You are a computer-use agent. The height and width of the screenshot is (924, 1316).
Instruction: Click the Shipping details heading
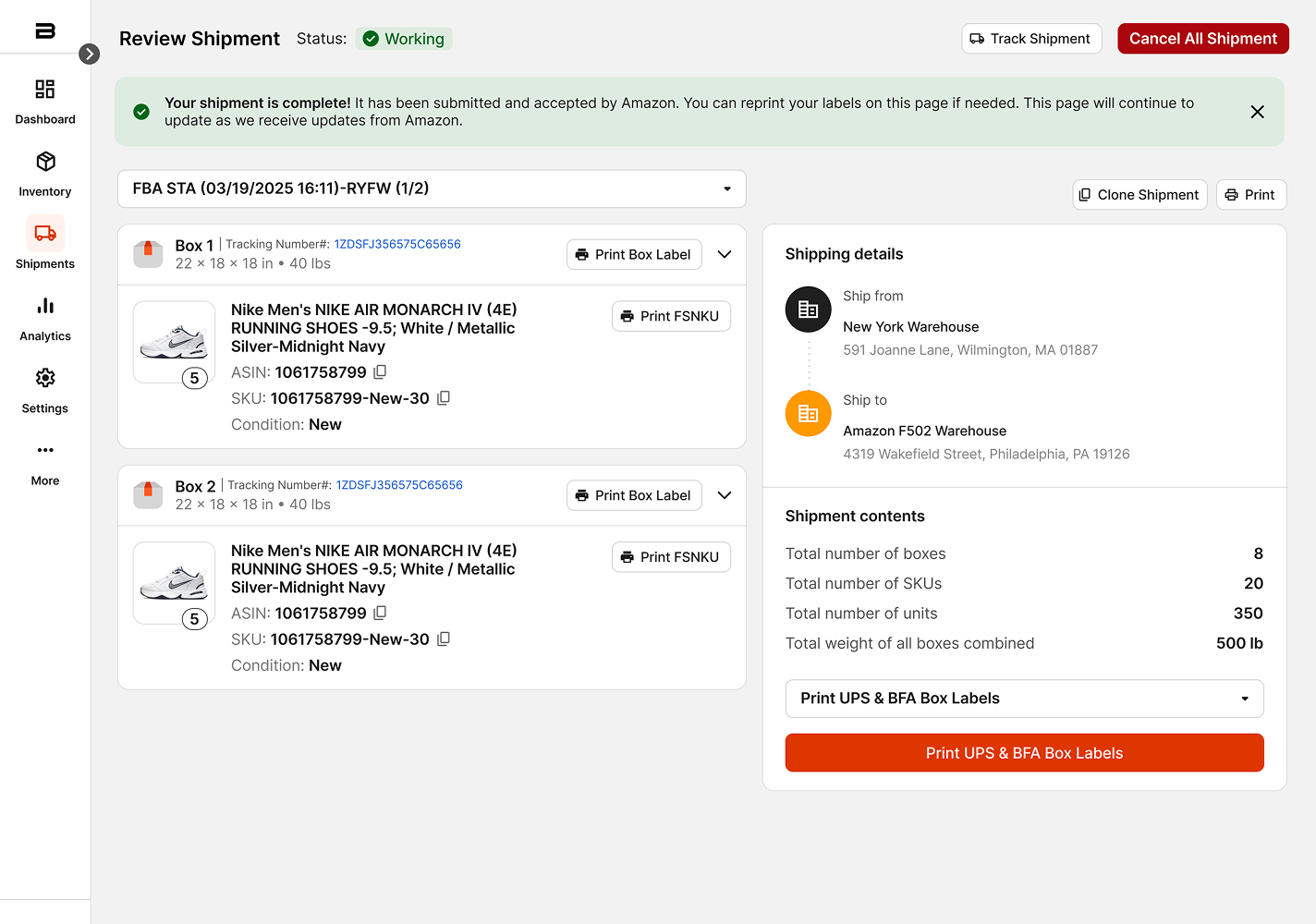pyautogui.click(x=844, y=254)
